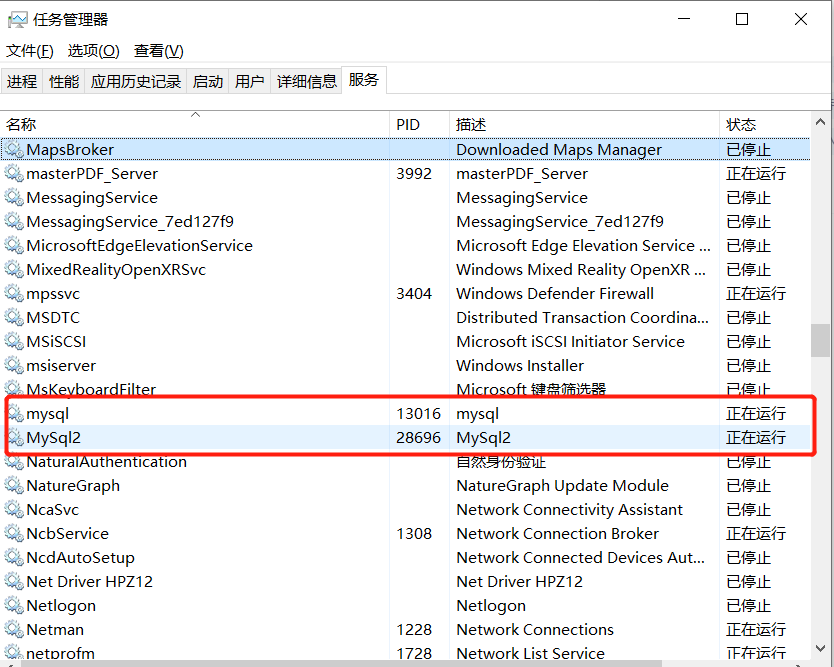Select the MySql2 service name
The width and height of the screenshot is (834, 667).
pyautogui.click(x=54, y=438)
